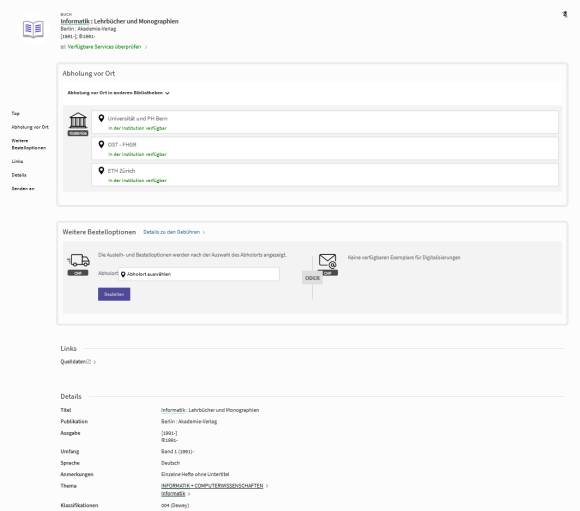Click Keine verfügbaren Exemplare für Digitalisierungen text
Screen dimensions: 580x511
(x=404, y=258)
